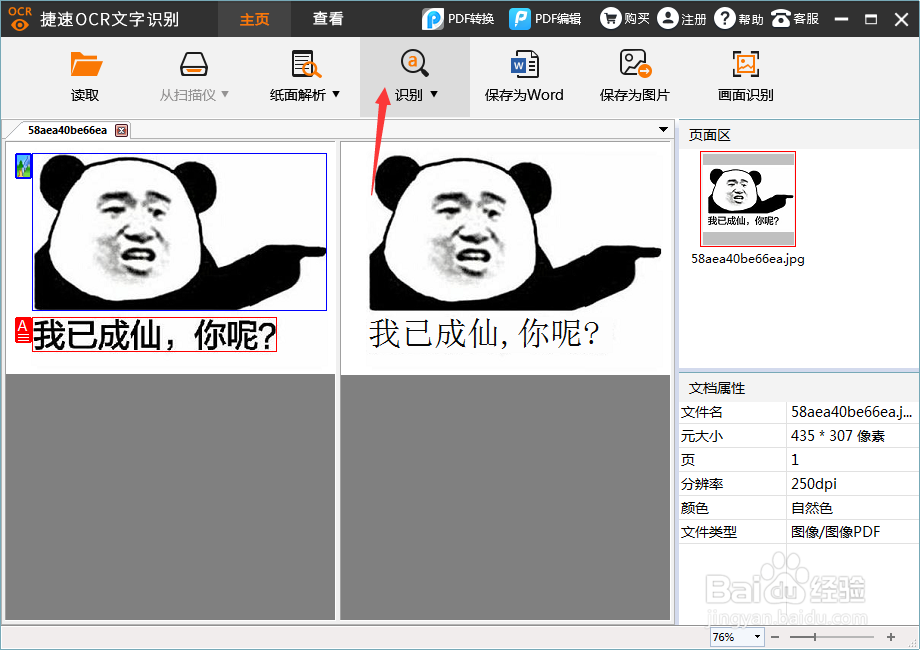Expand the 从扫描仪 dropdown arrow

[225, 94]
